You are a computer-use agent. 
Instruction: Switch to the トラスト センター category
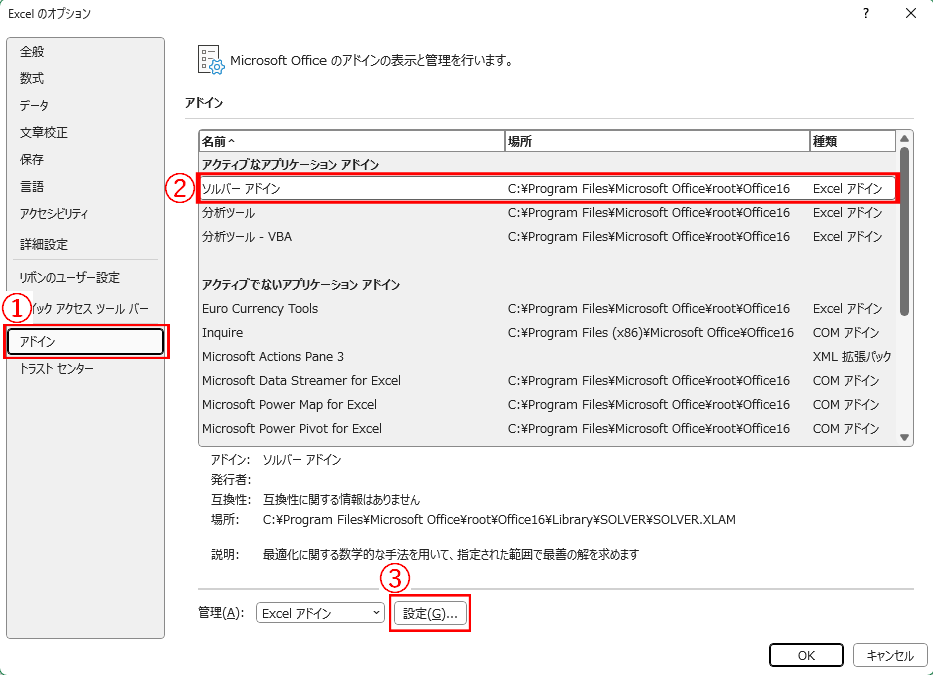click(57, 369)
